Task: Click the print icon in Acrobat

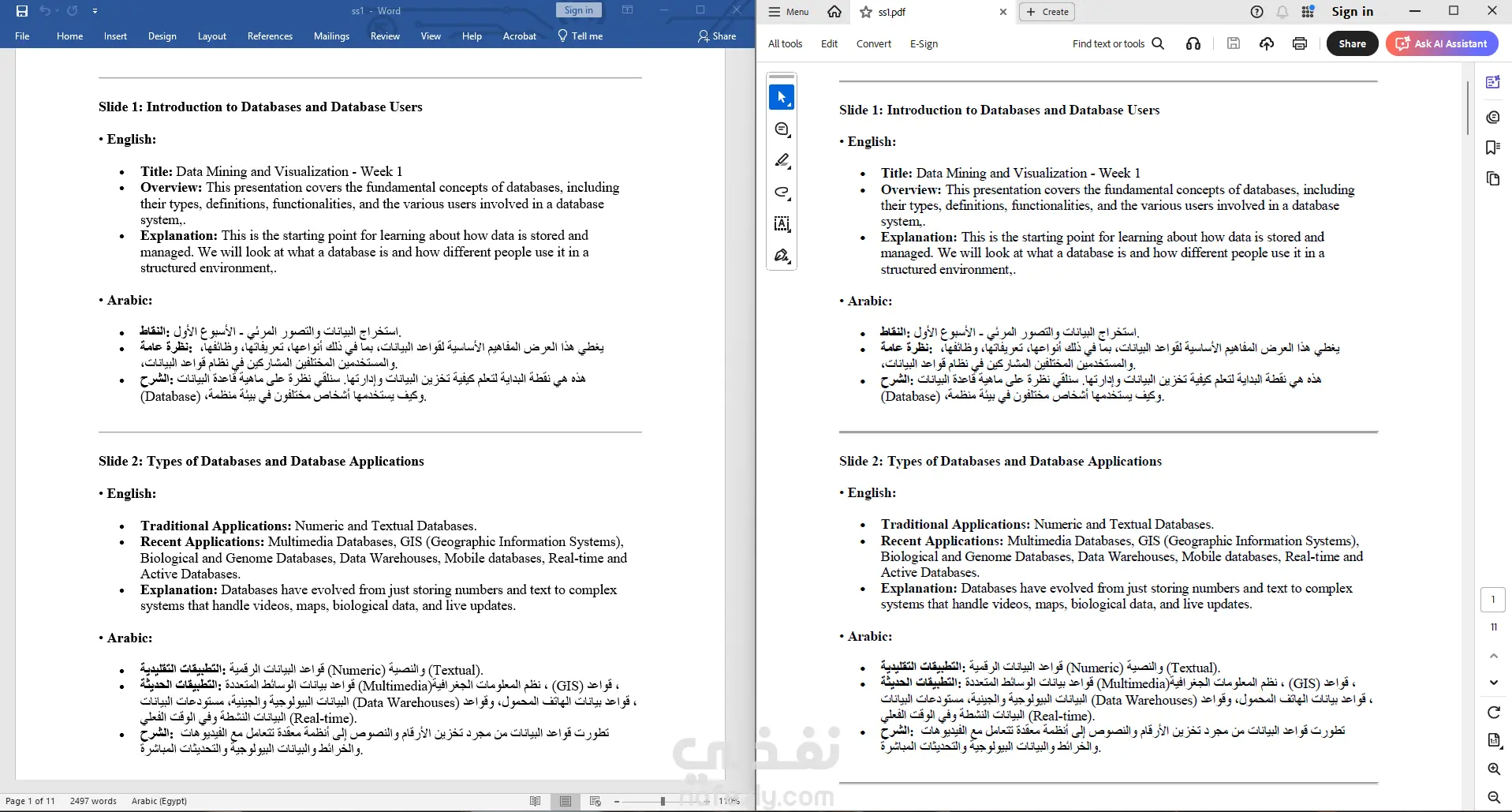Action: click(x=1300, y=43)
